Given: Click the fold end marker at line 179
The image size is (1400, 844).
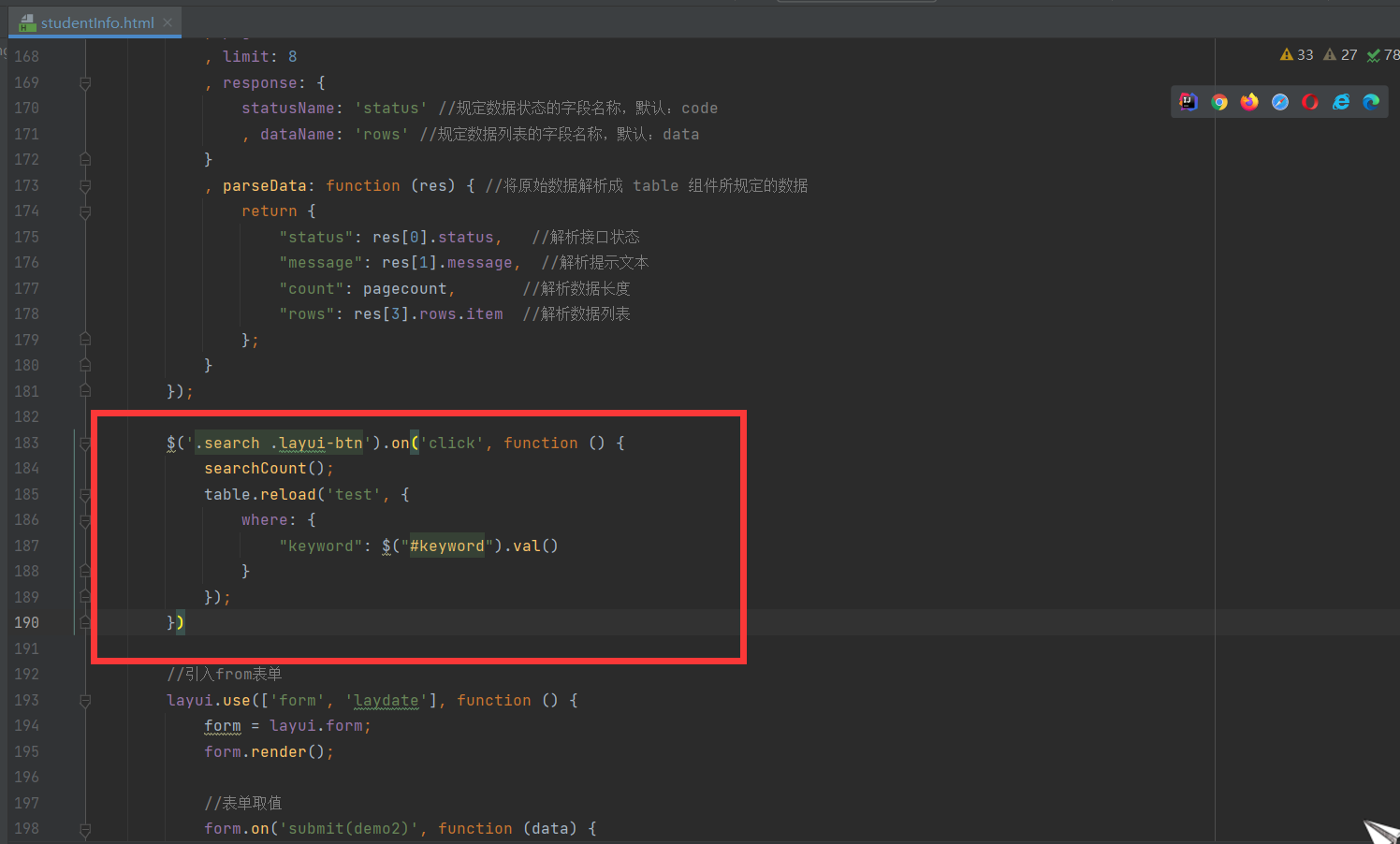Looking at the screenshot, I should point(85,341).
